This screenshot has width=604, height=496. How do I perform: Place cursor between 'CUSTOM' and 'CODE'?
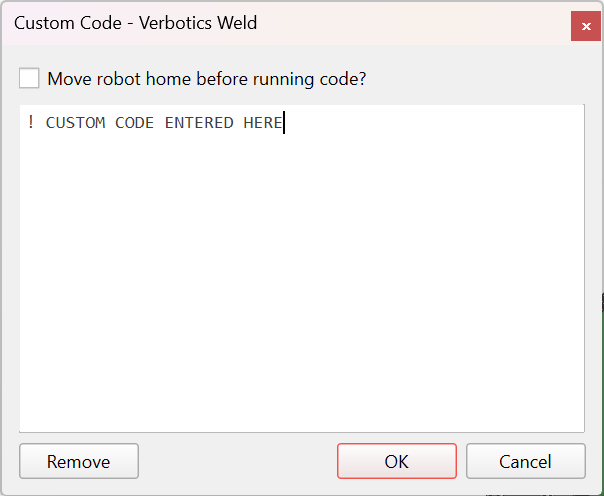110,123
